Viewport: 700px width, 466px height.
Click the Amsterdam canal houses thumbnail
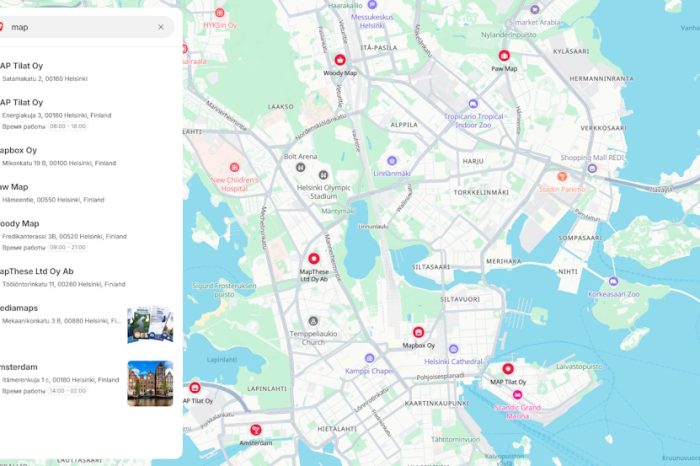[150, 383]
